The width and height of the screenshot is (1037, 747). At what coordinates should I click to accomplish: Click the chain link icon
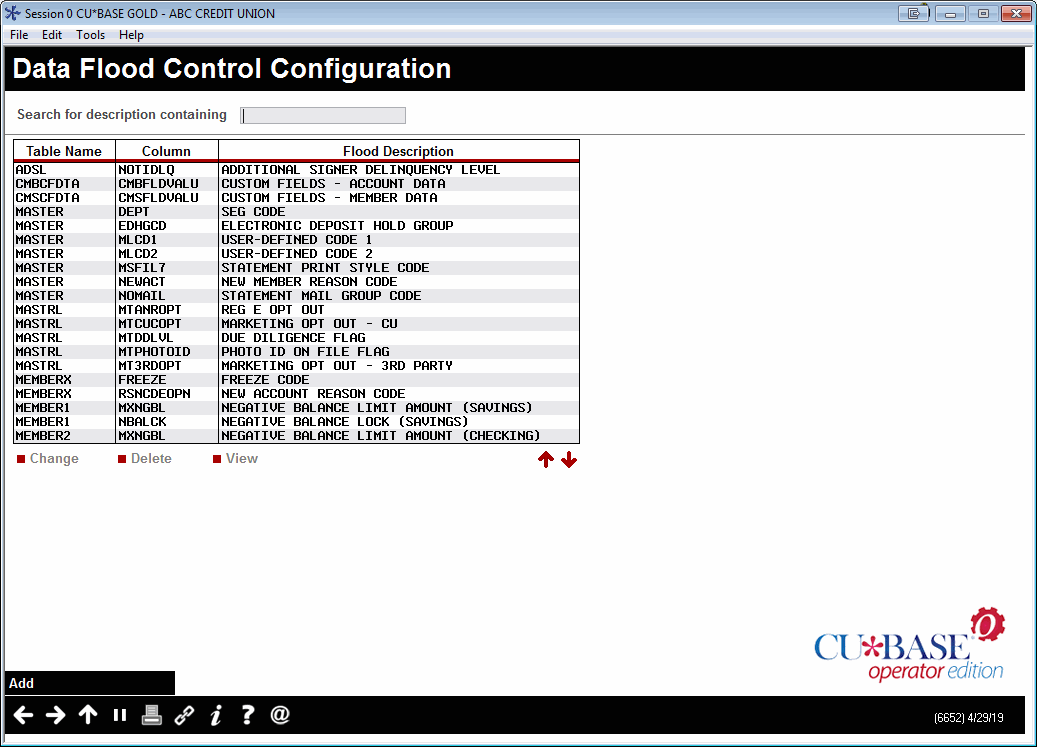184,715
